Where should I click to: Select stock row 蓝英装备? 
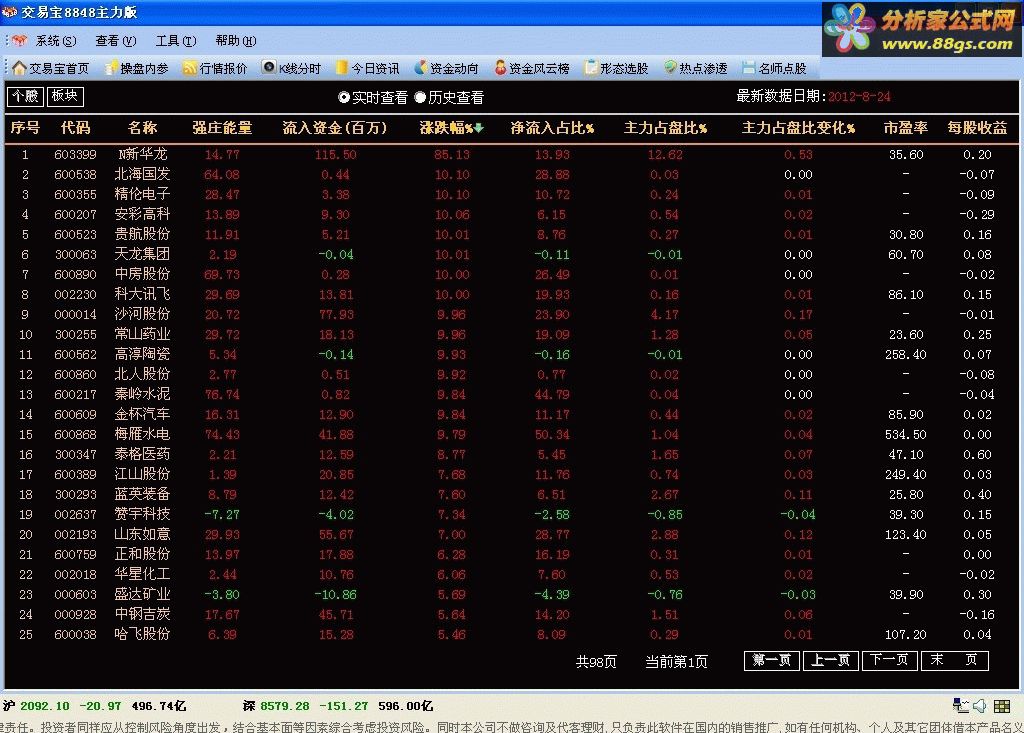pos(511,495)
